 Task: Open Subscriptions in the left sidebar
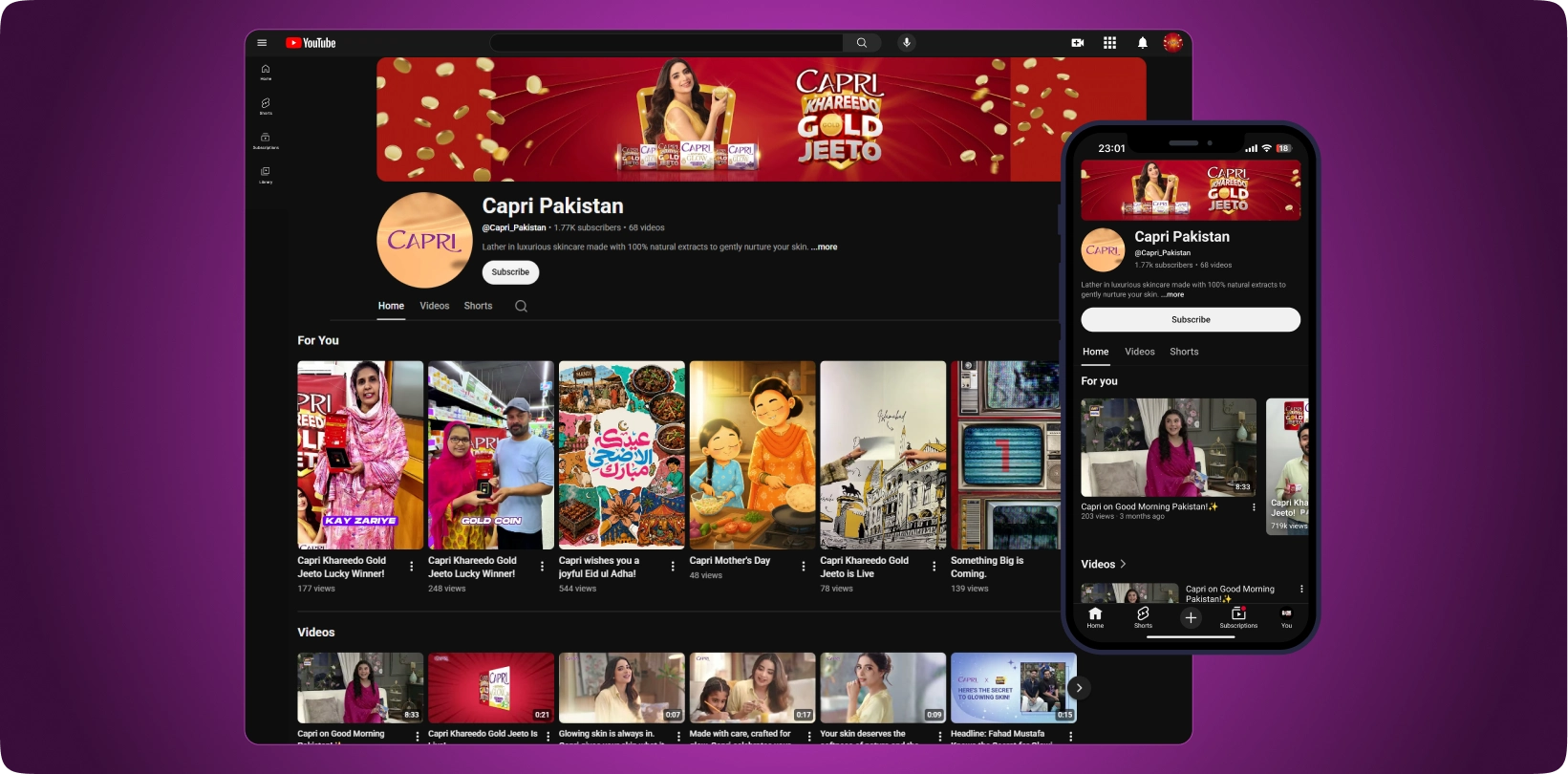click(266, 140)
